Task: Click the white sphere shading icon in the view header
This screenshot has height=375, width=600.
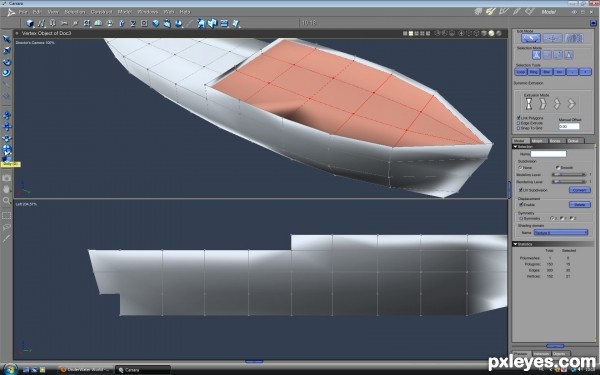Action: (x=491, y=34)
